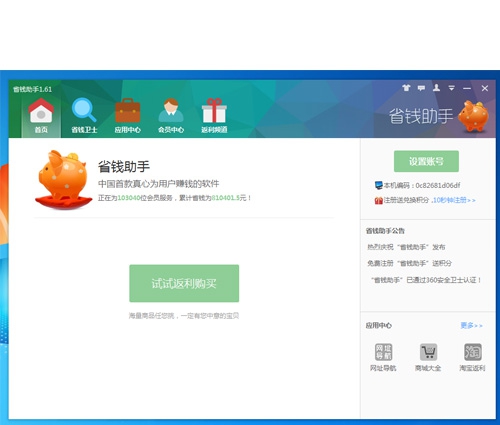
Task: Close the 省钱助手 window
Action: [485, 88]
